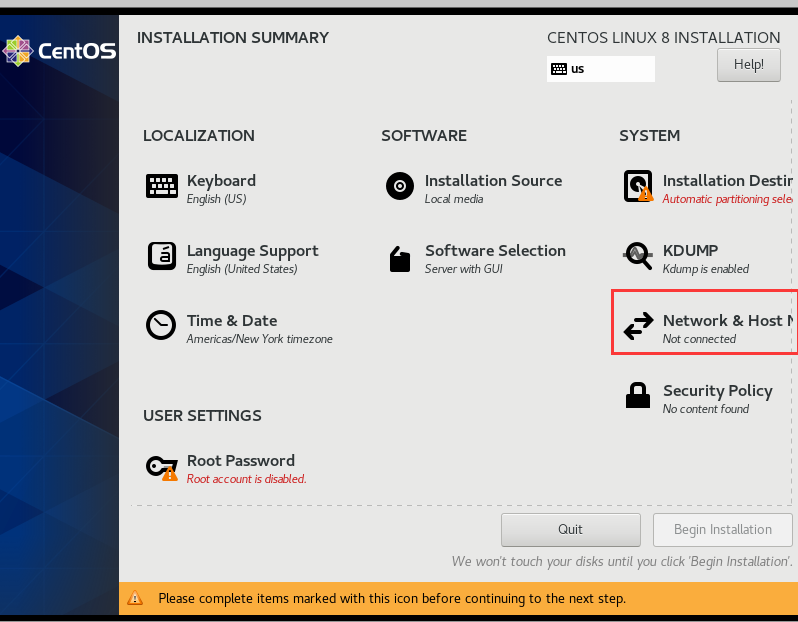The image size is (798, 622).
Task: Click the USER SETTINGS heading
Action: (202, 415)
